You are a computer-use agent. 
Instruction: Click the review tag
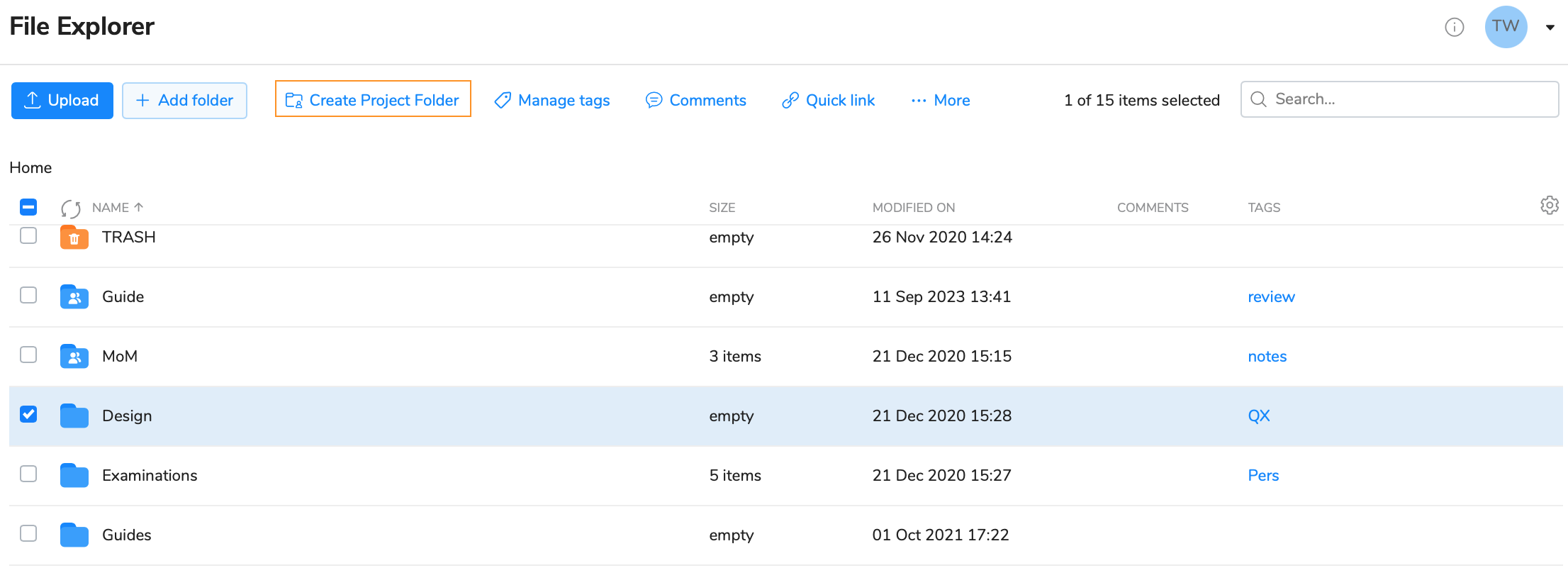tap(1271, 297)
